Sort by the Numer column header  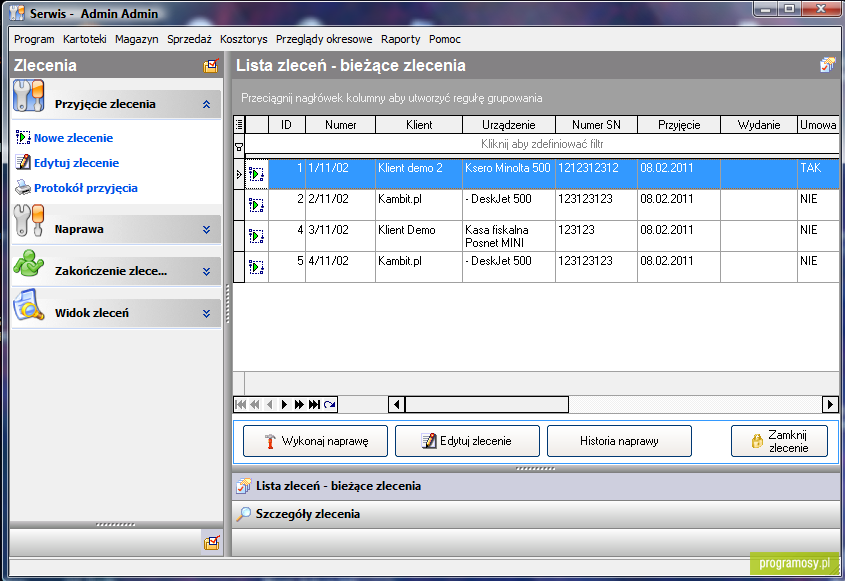(x=341, y=124)
